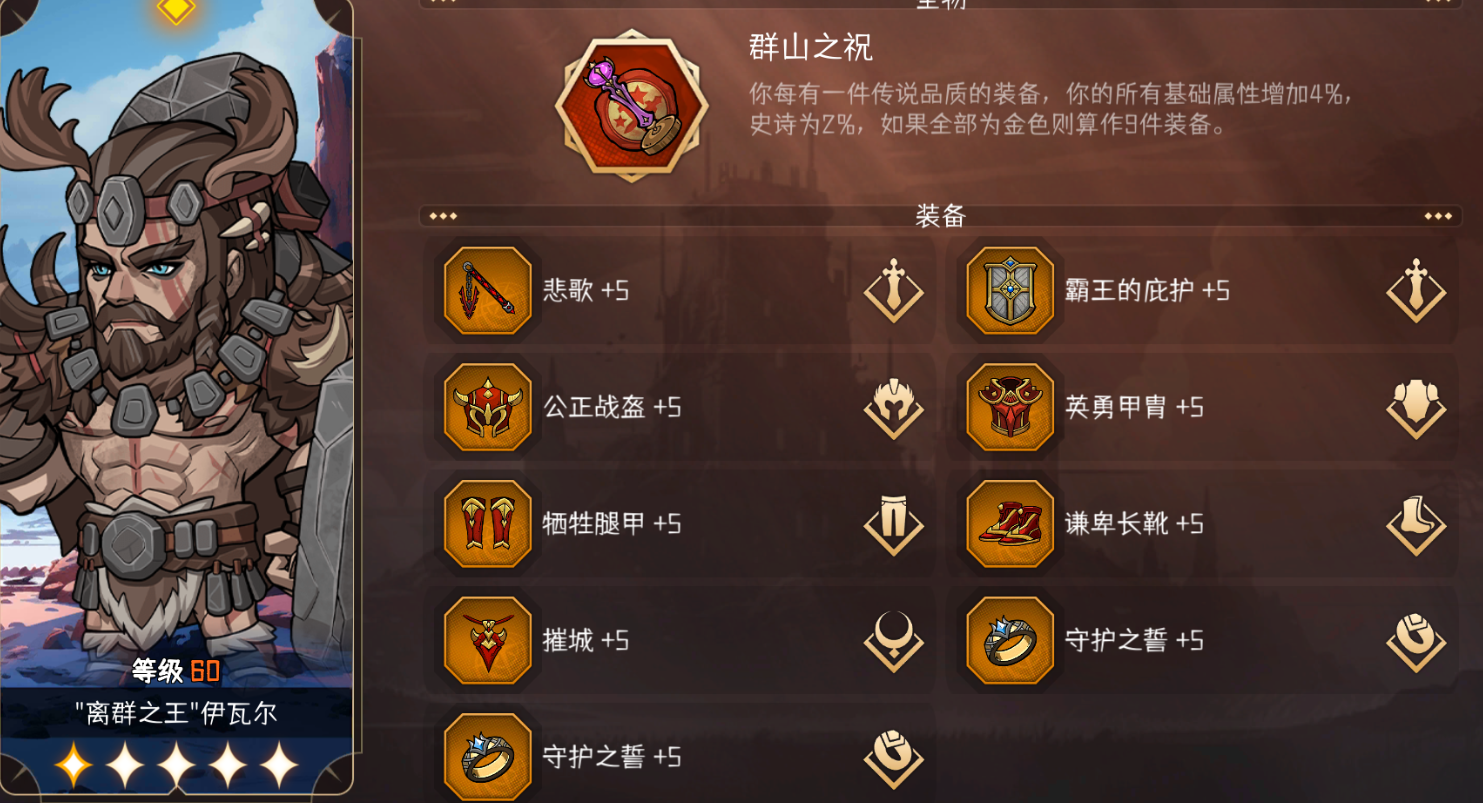Select the 霸王的庇护 +5 shield icon
1483x803 pixels.
tap(1010, 290)
